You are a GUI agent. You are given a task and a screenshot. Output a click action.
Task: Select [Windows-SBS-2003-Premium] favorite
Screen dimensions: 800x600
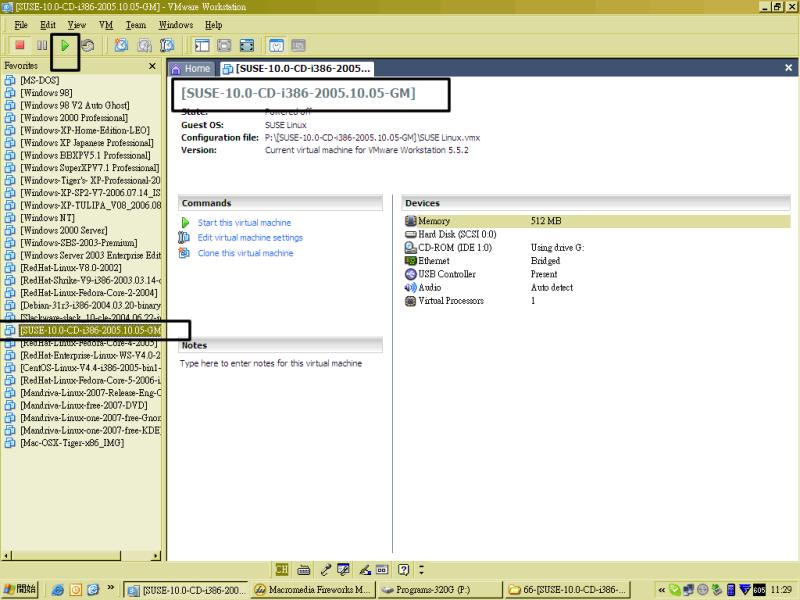(x=78, y=243)
